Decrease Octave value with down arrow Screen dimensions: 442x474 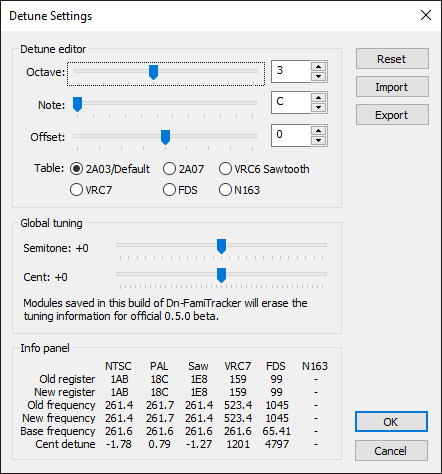tap(319, 77)
